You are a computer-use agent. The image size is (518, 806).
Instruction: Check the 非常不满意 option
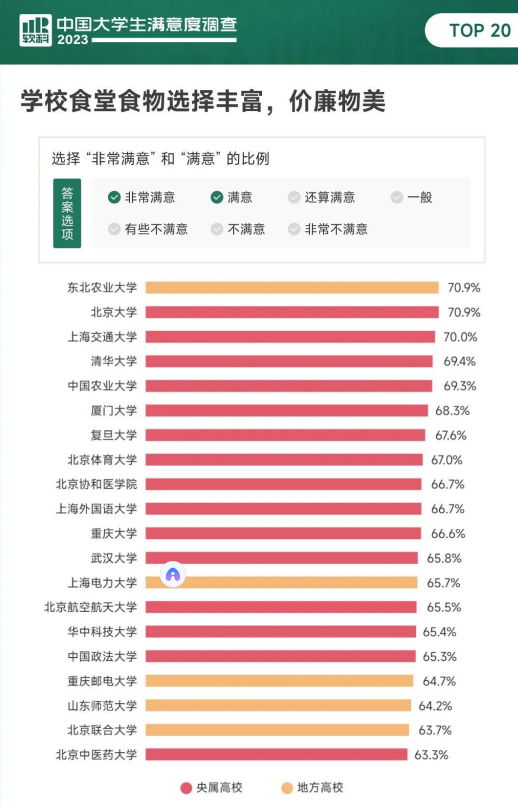click(x=294, y=229)
